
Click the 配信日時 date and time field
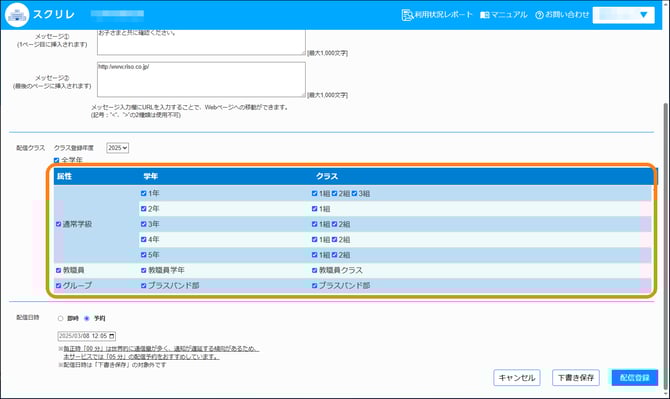coord(87,336)
